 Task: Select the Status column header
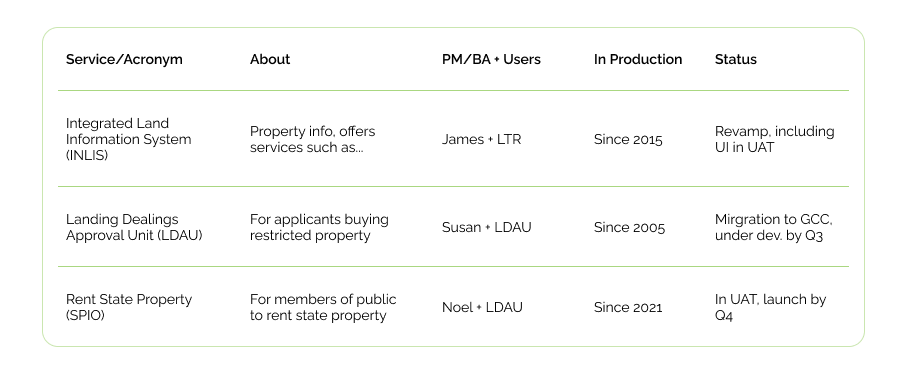click(x=736, y=60)
